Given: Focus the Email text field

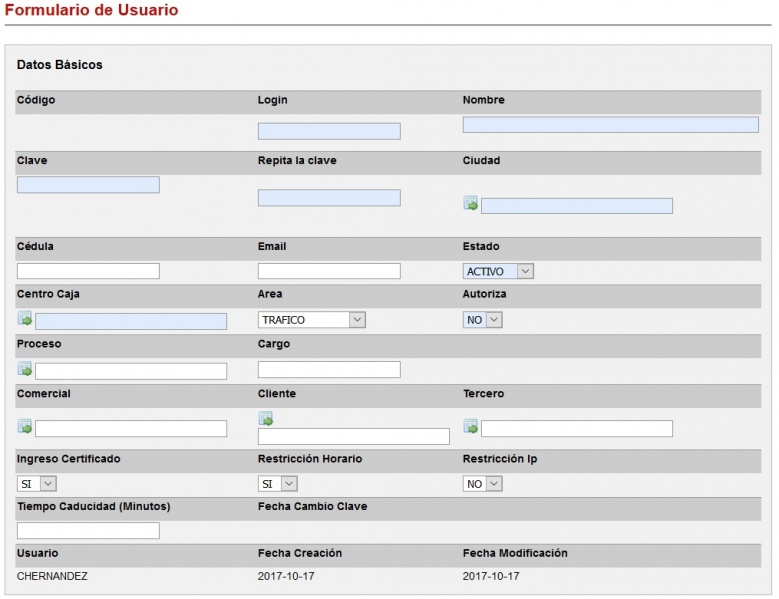Looking at the screenshot, I should tap(329, 271).
